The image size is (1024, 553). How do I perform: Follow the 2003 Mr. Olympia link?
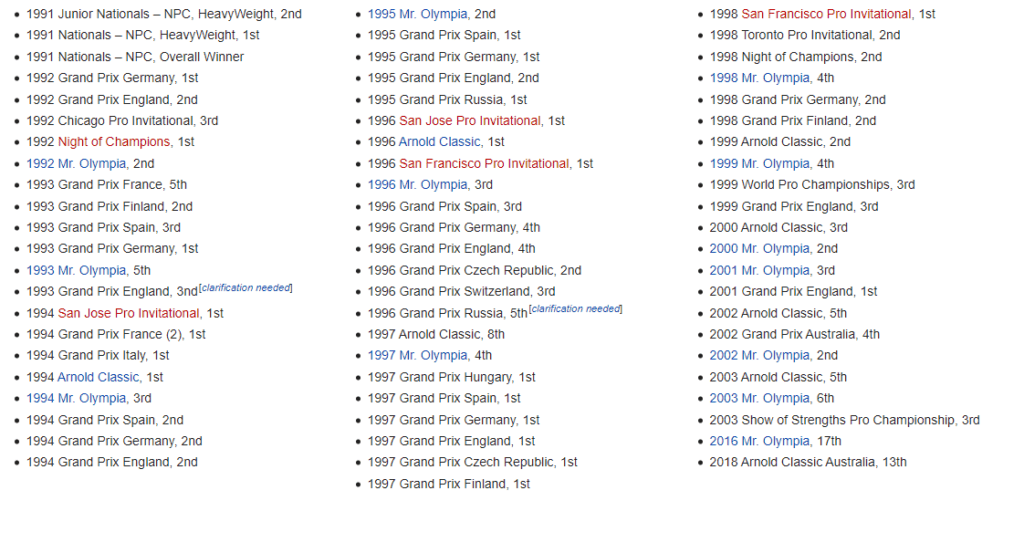click(x=760, y=398)
